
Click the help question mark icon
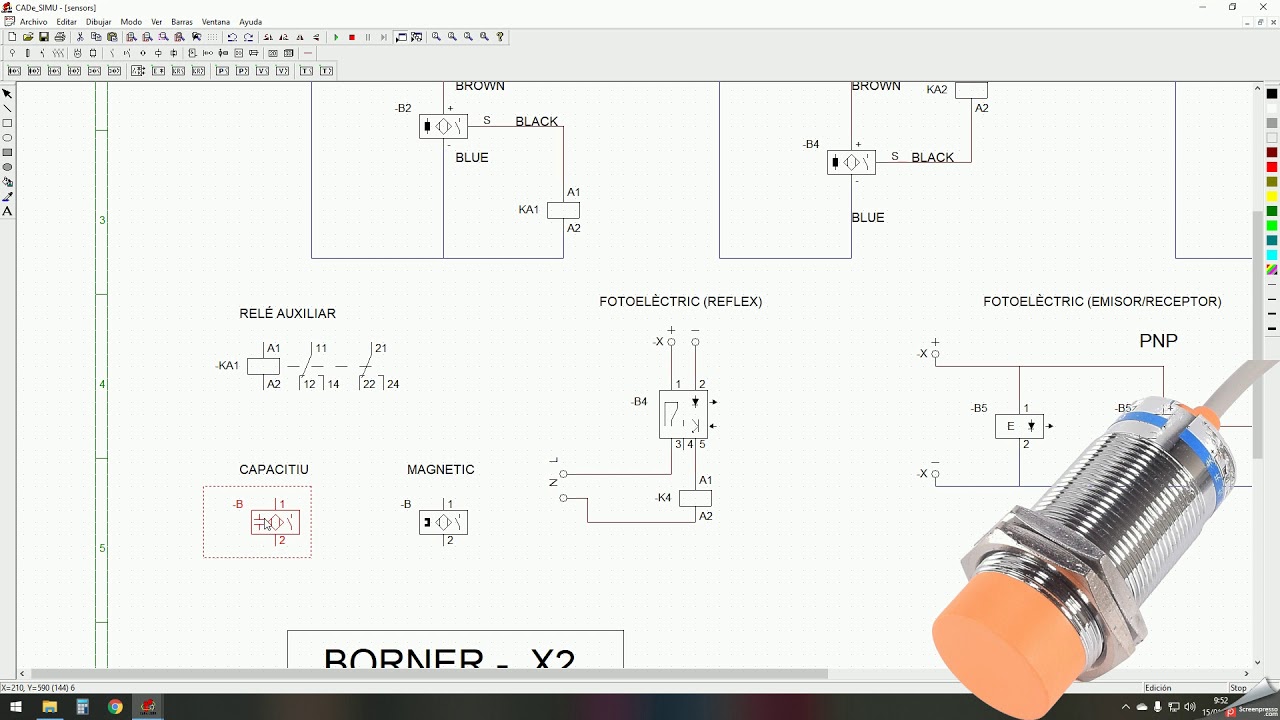point(500,37)
